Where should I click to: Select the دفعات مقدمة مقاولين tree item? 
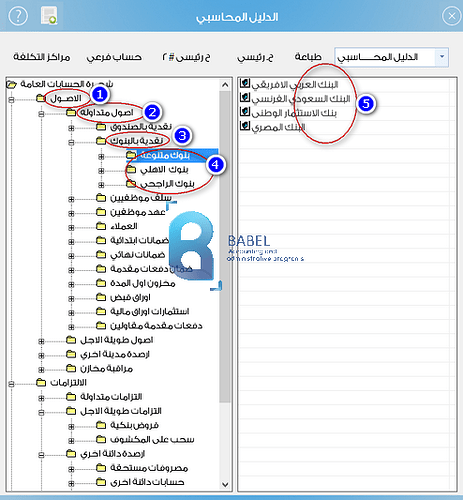coord(156,326)
